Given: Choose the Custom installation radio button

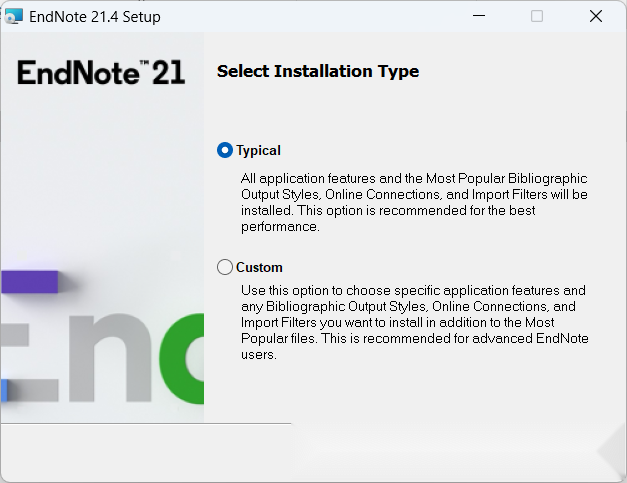Looking at the screenshot, I should pos(225,268).
